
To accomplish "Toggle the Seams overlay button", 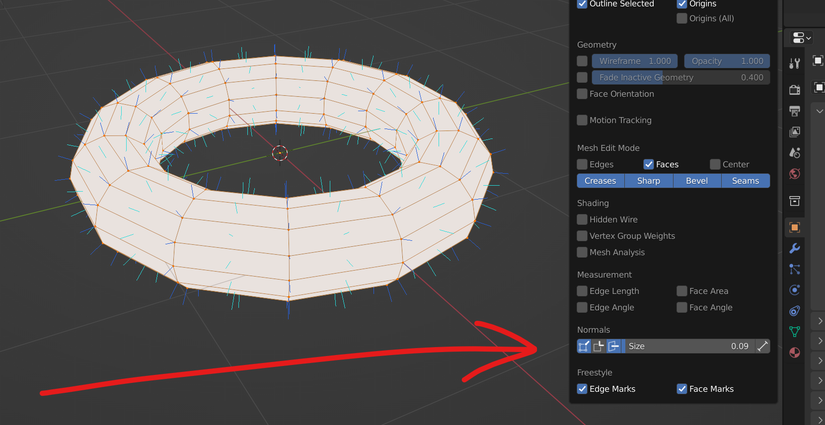I will [x=745, y=181].
